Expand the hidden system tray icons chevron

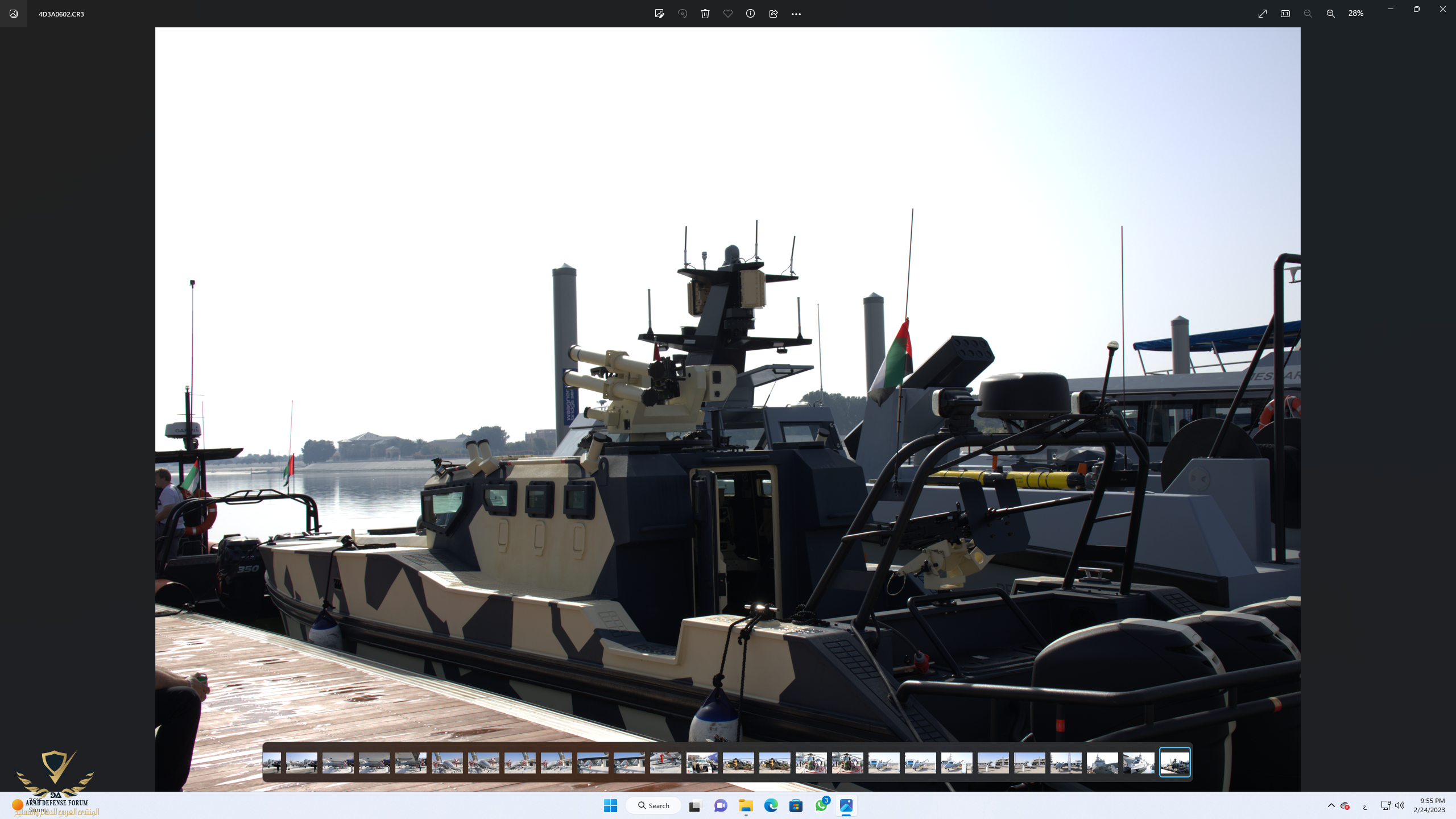click(x=1331, y=805)
